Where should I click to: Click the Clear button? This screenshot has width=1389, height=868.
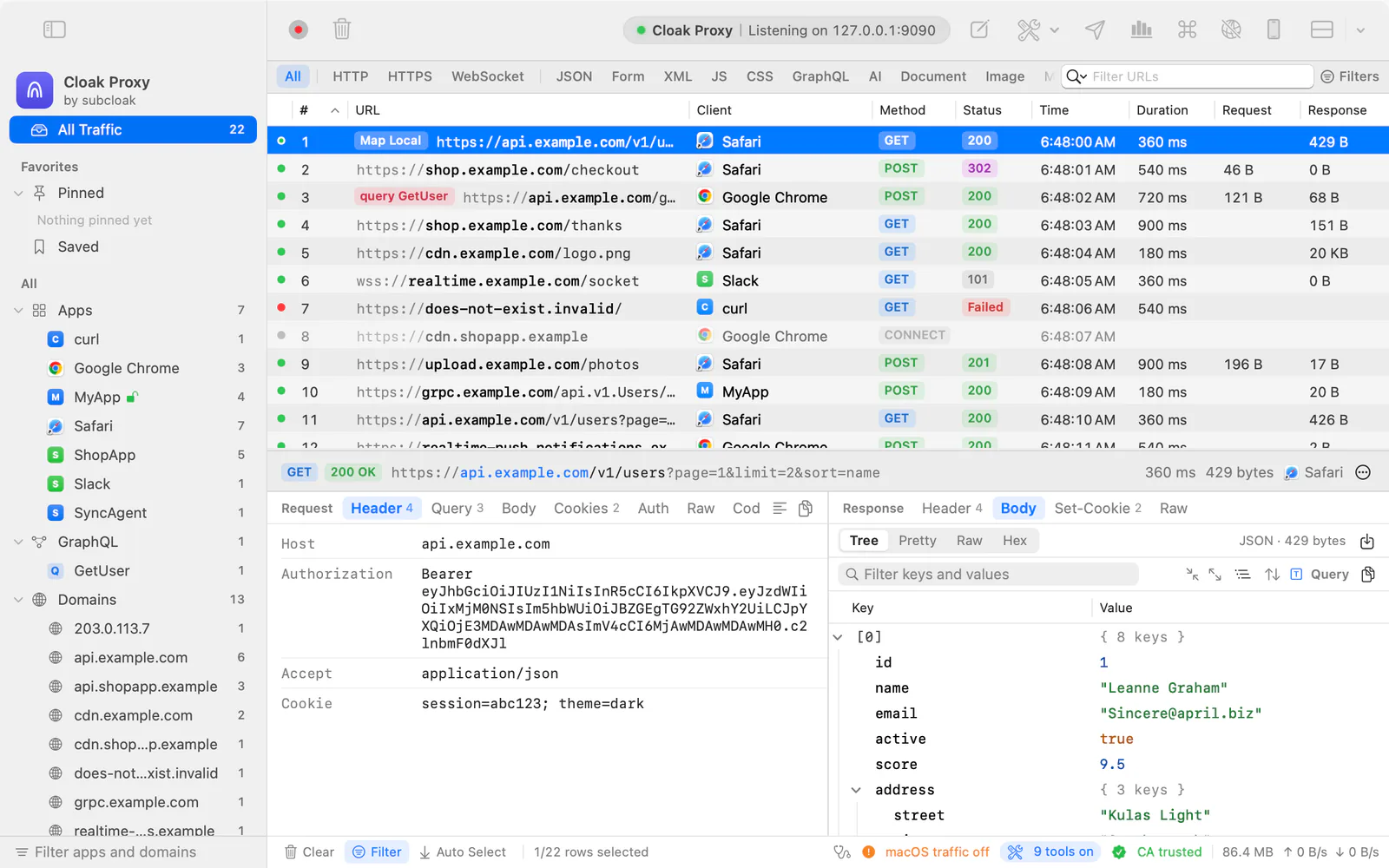pyautogui.click(x=310, y=852)
